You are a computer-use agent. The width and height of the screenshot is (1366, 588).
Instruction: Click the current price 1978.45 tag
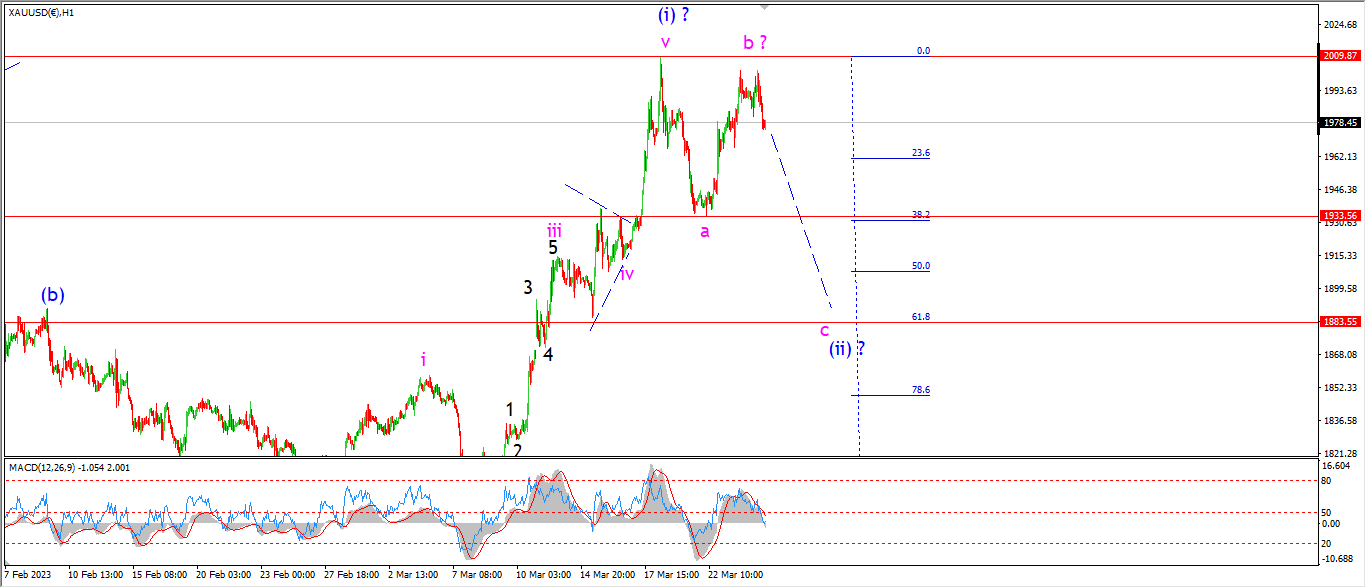[1340, 122]
